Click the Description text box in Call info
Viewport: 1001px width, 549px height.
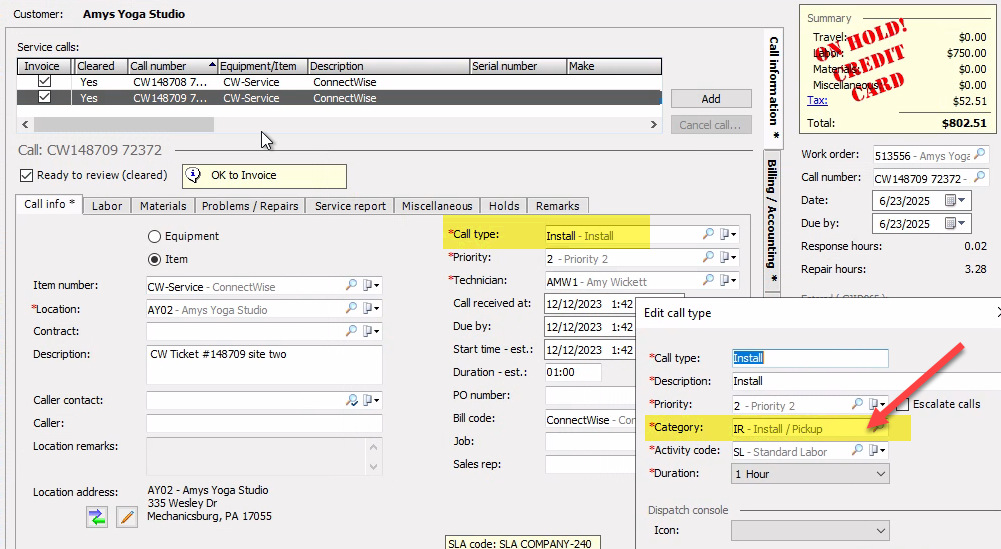[264, 365]
